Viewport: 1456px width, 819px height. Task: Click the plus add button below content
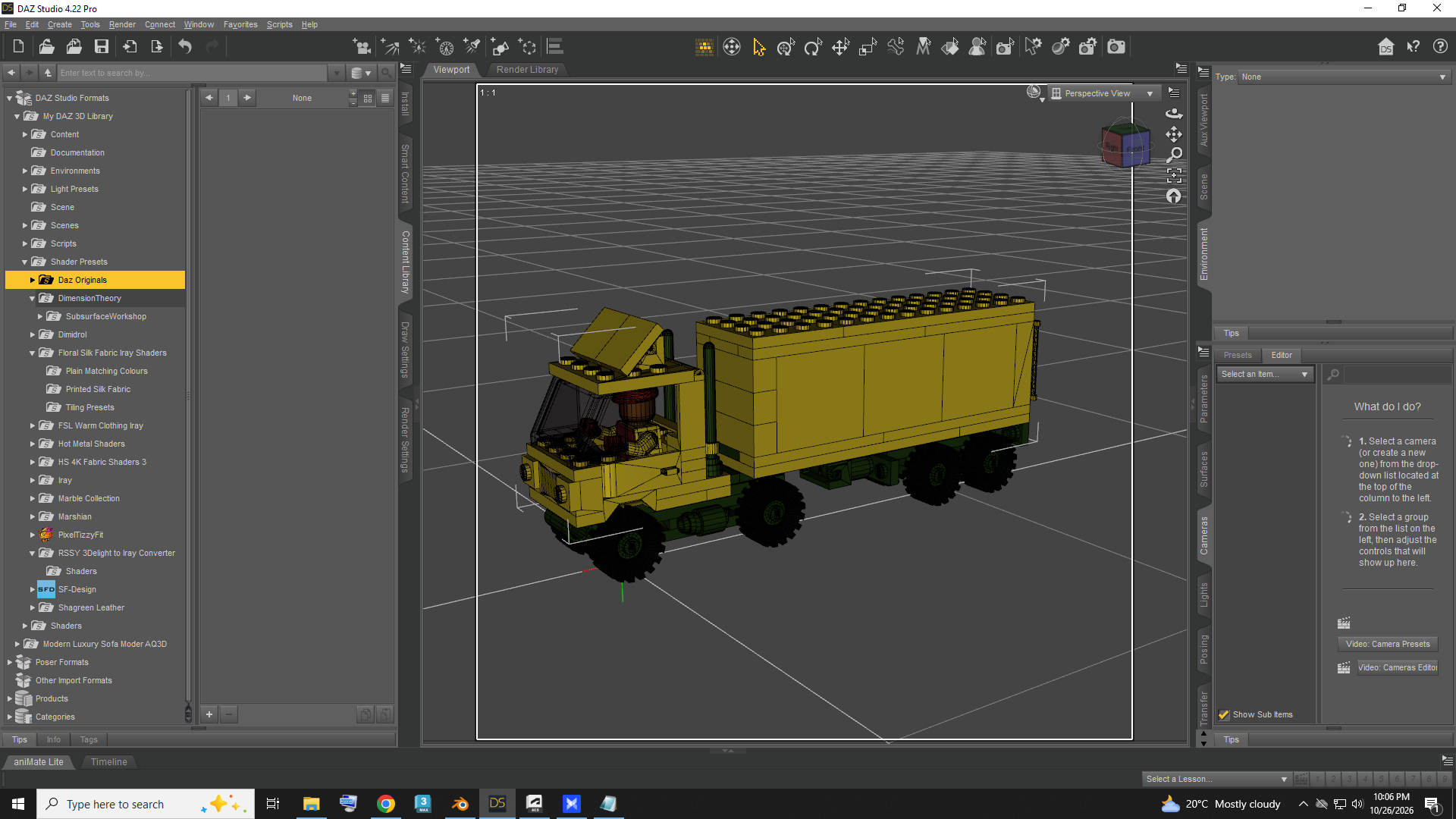(209, 714)
